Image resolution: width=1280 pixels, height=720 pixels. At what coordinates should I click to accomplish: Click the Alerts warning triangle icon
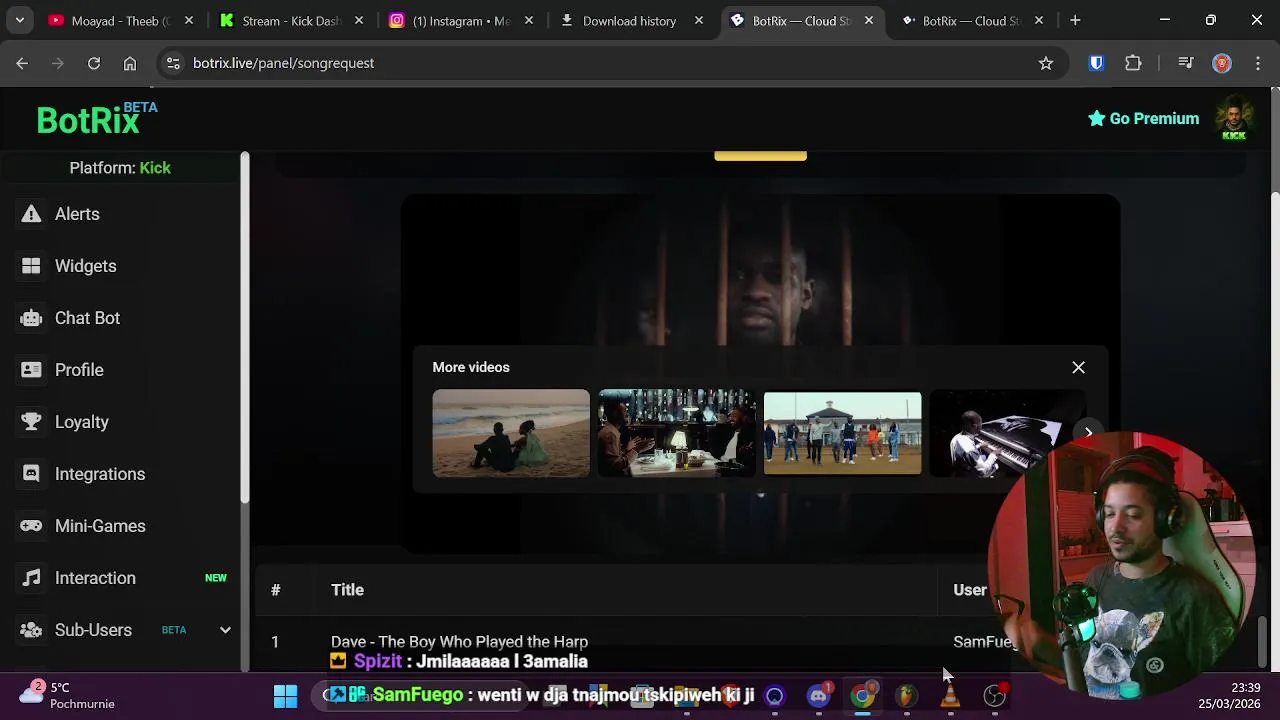click(32, 214)
